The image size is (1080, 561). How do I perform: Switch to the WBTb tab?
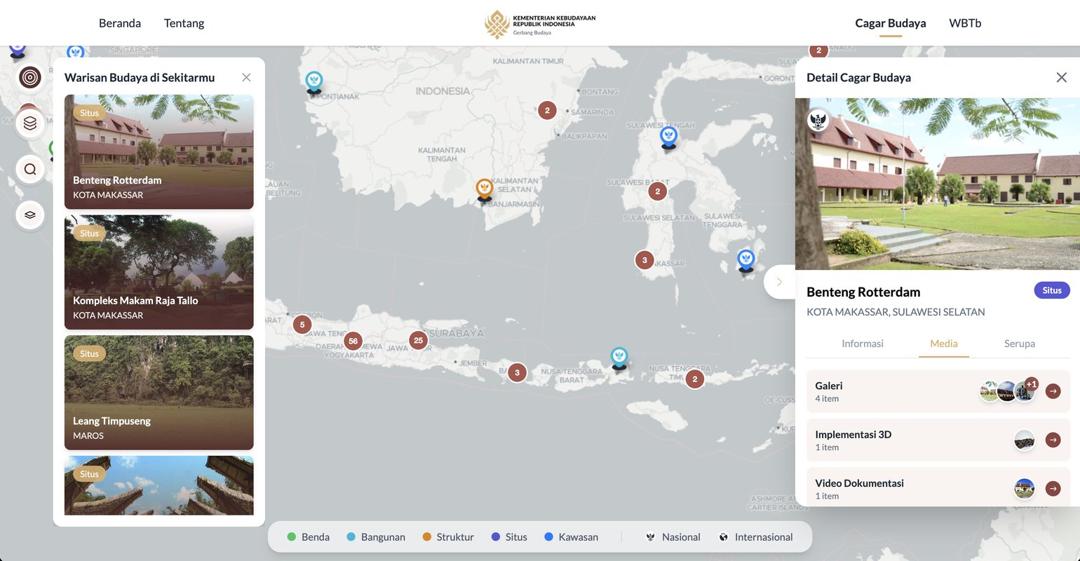coord(964,23)
